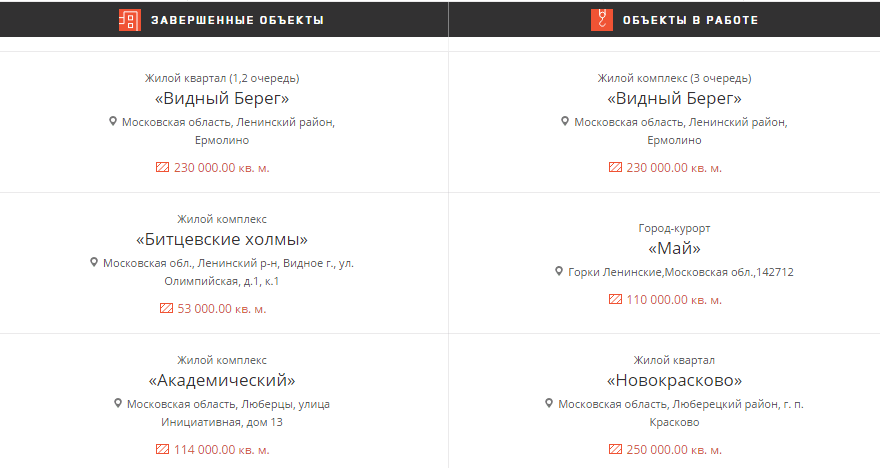Open the «Академический» project title
880x468 pixels.
(x=222, y=380)
